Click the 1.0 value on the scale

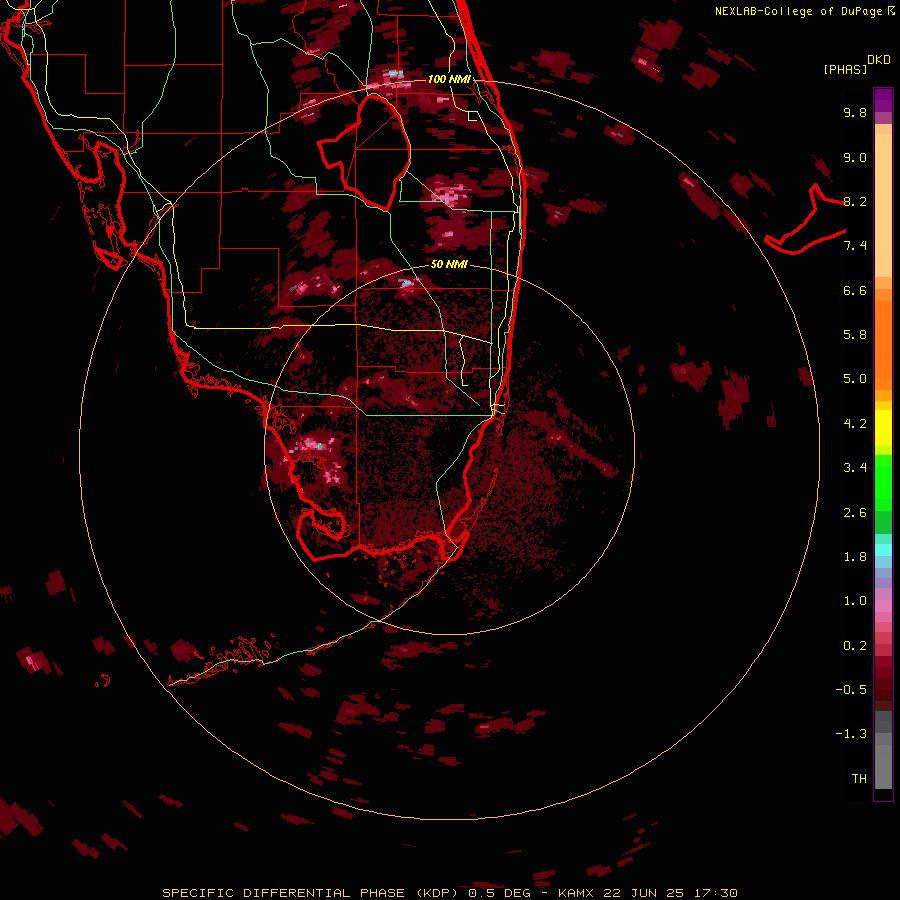855,601
